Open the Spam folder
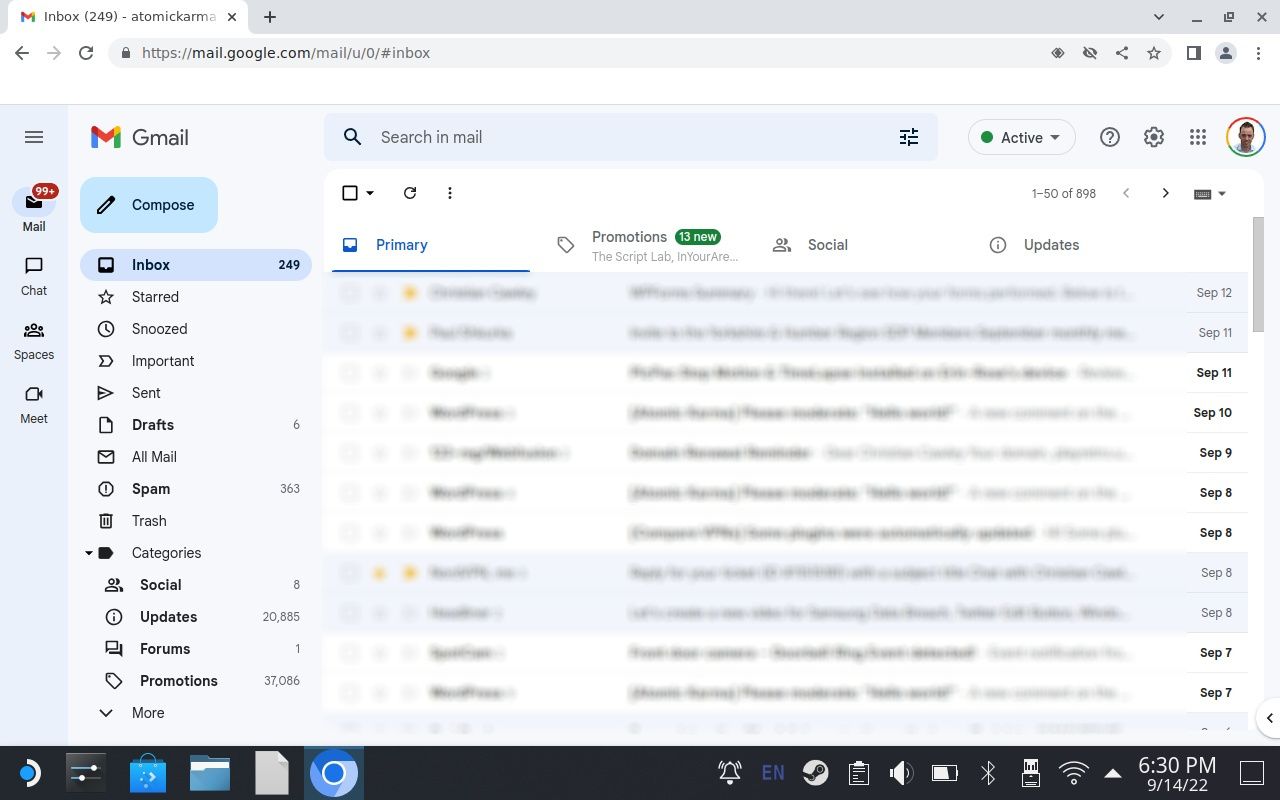 (x=150, y=488)
